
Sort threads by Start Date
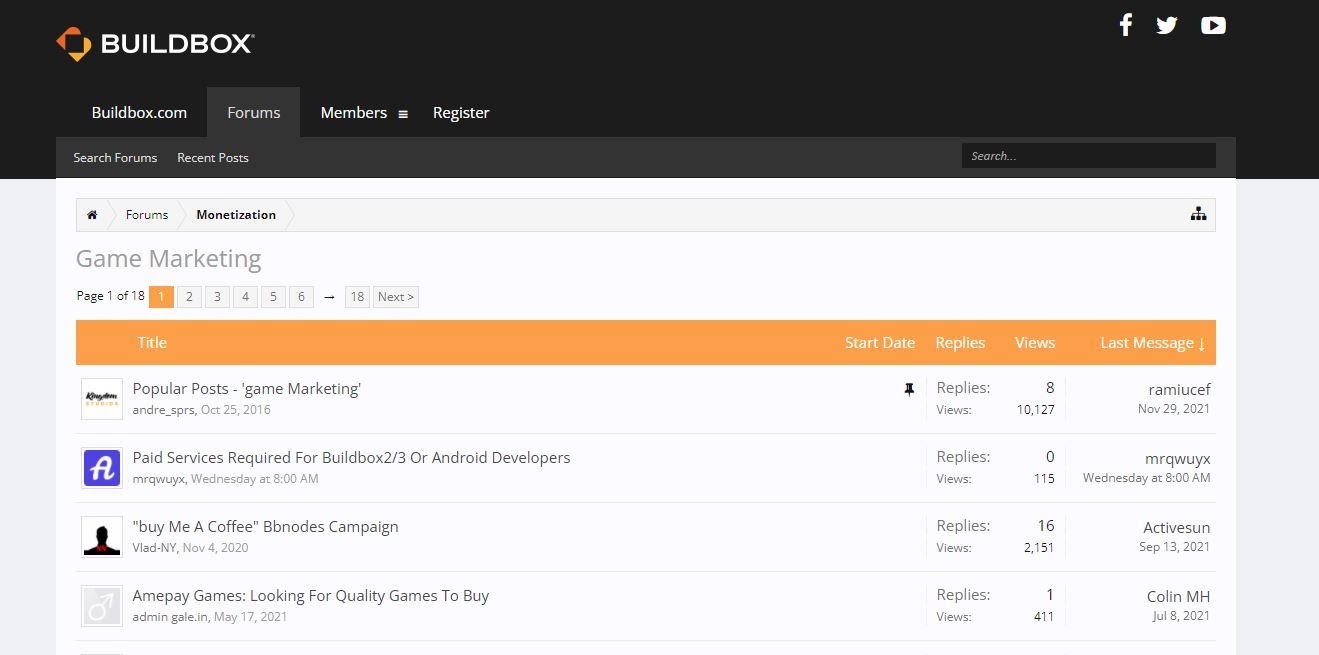pos(880,342)
